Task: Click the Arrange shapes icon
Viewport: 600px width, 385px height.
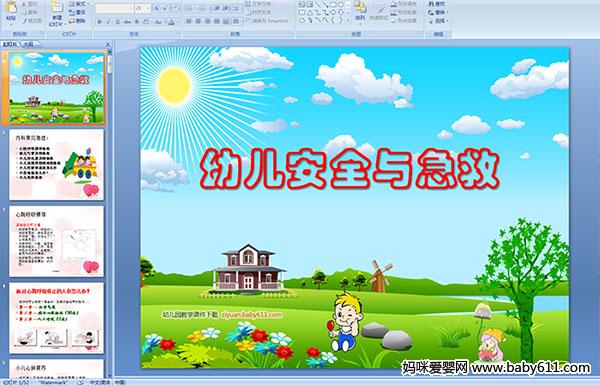Action: [x=360, y=11]
